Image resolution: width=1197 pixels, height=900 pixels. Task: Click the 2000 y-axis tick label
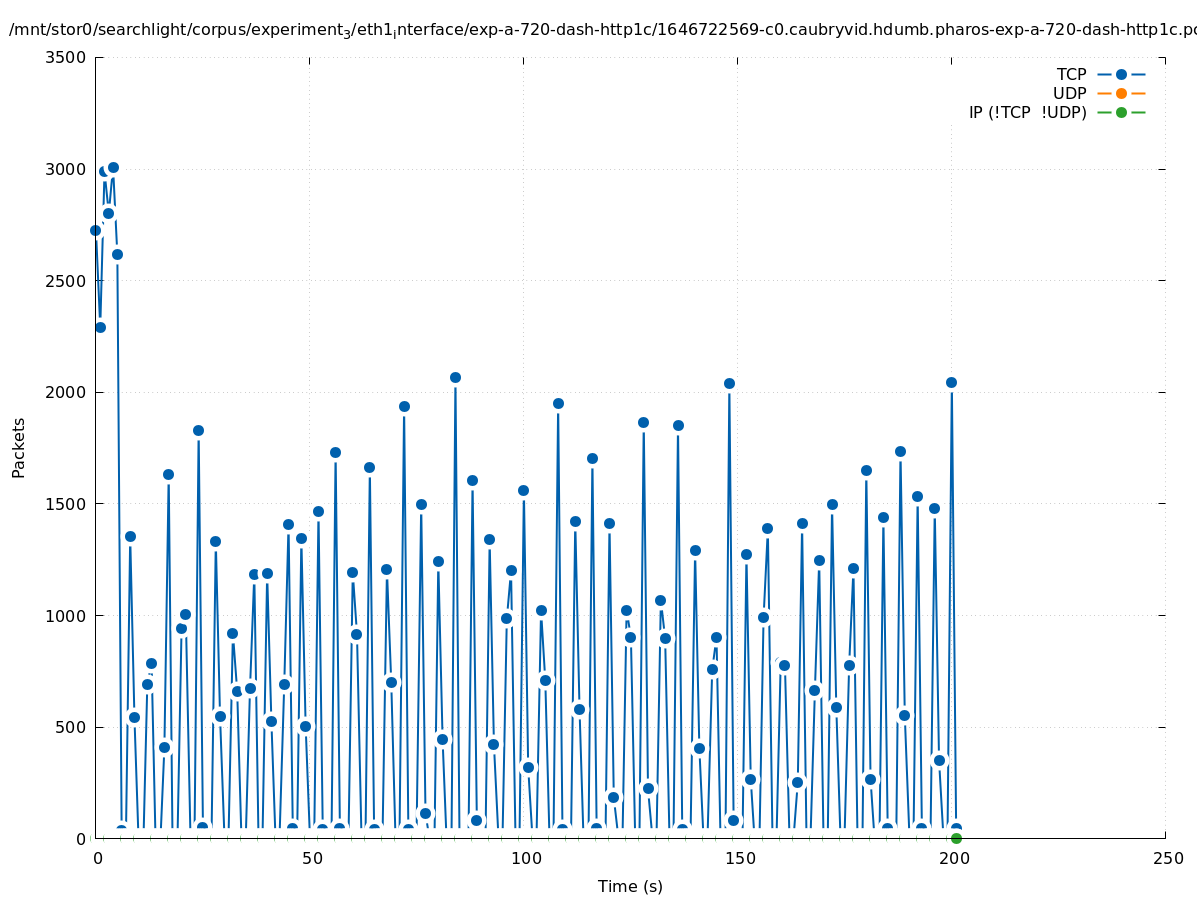tap(66, 392)
